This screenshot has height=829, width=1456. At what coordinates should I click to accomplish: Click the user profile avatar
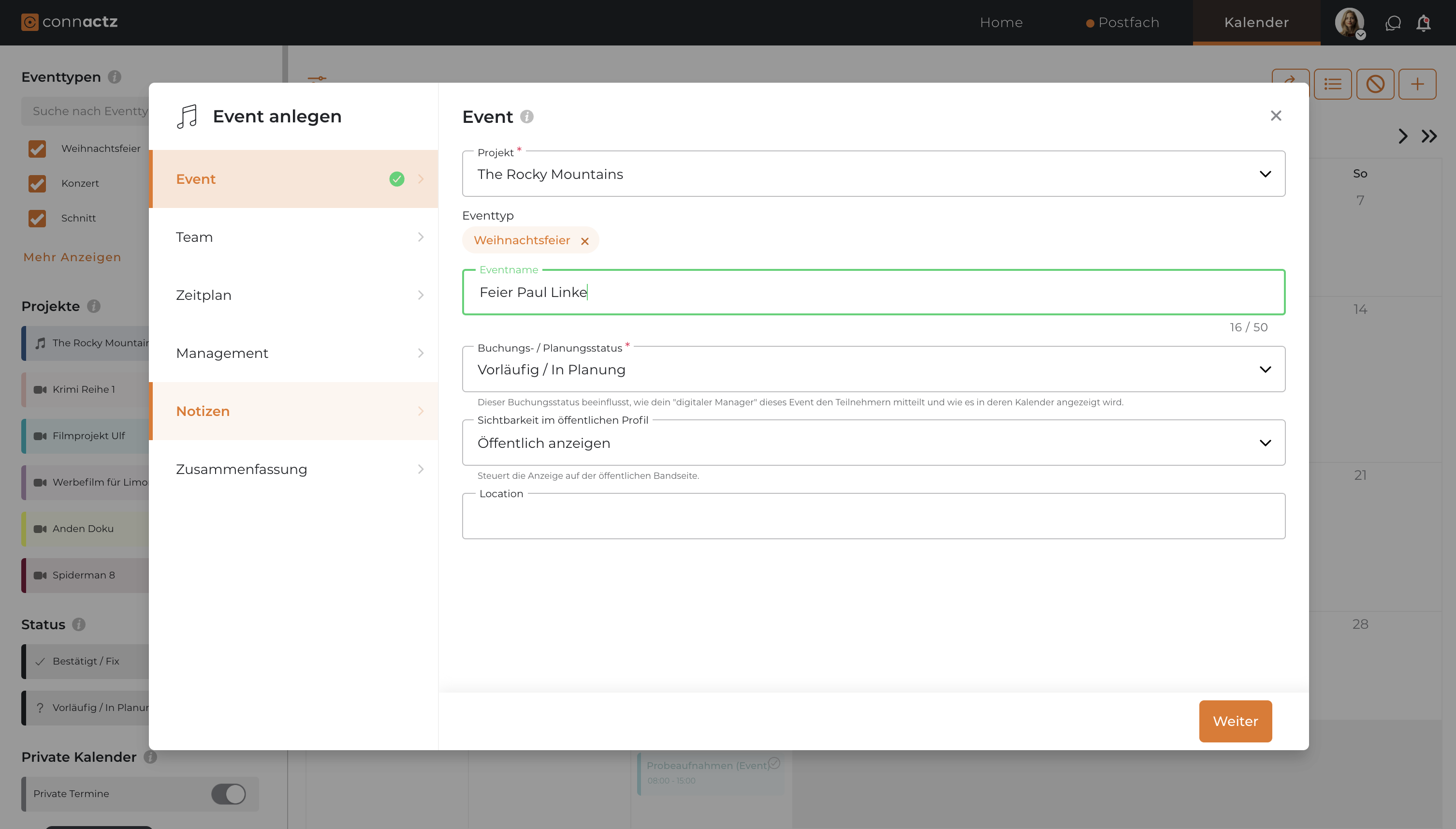click(x=1349, y=23)
